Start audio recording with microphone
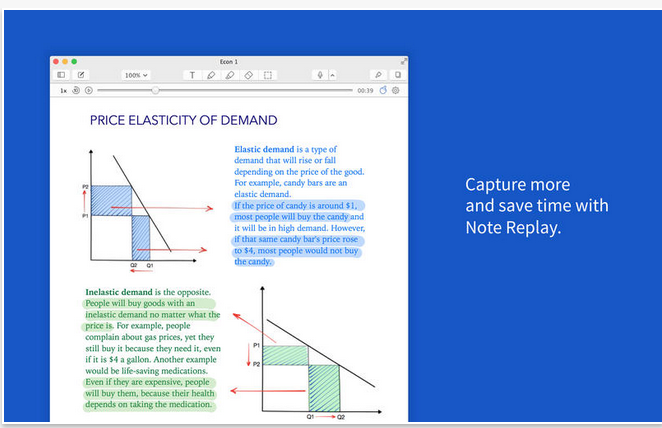 coord(320,75)
